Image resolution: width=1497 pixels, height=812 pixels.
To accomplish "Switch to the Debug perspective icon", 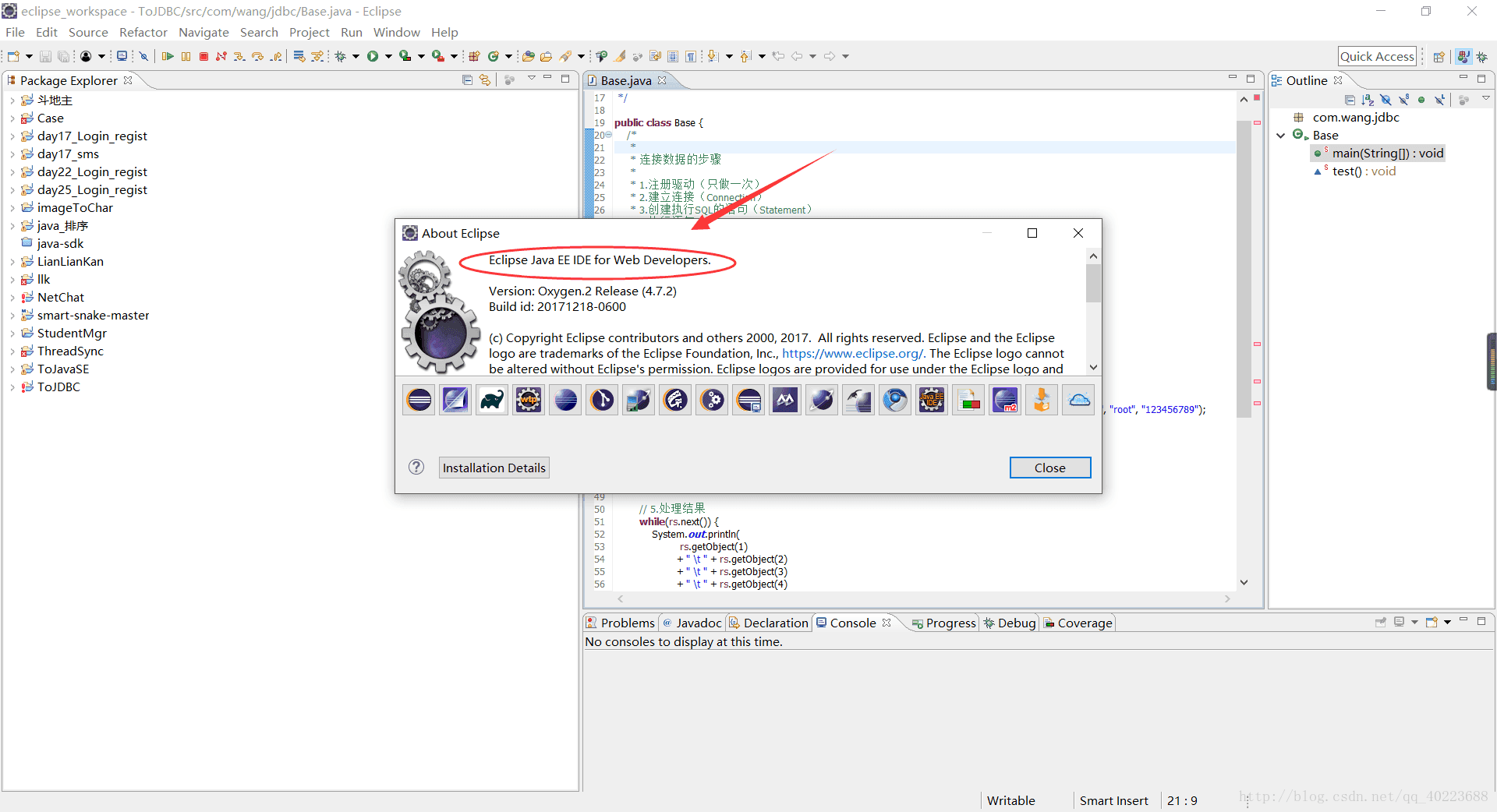I will (1481, 56).
